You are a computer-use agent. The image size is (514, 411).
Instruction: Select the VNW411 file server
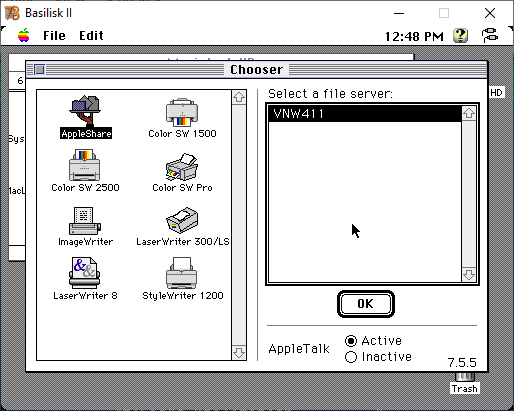pyautogui.click(x=365, y=114)
